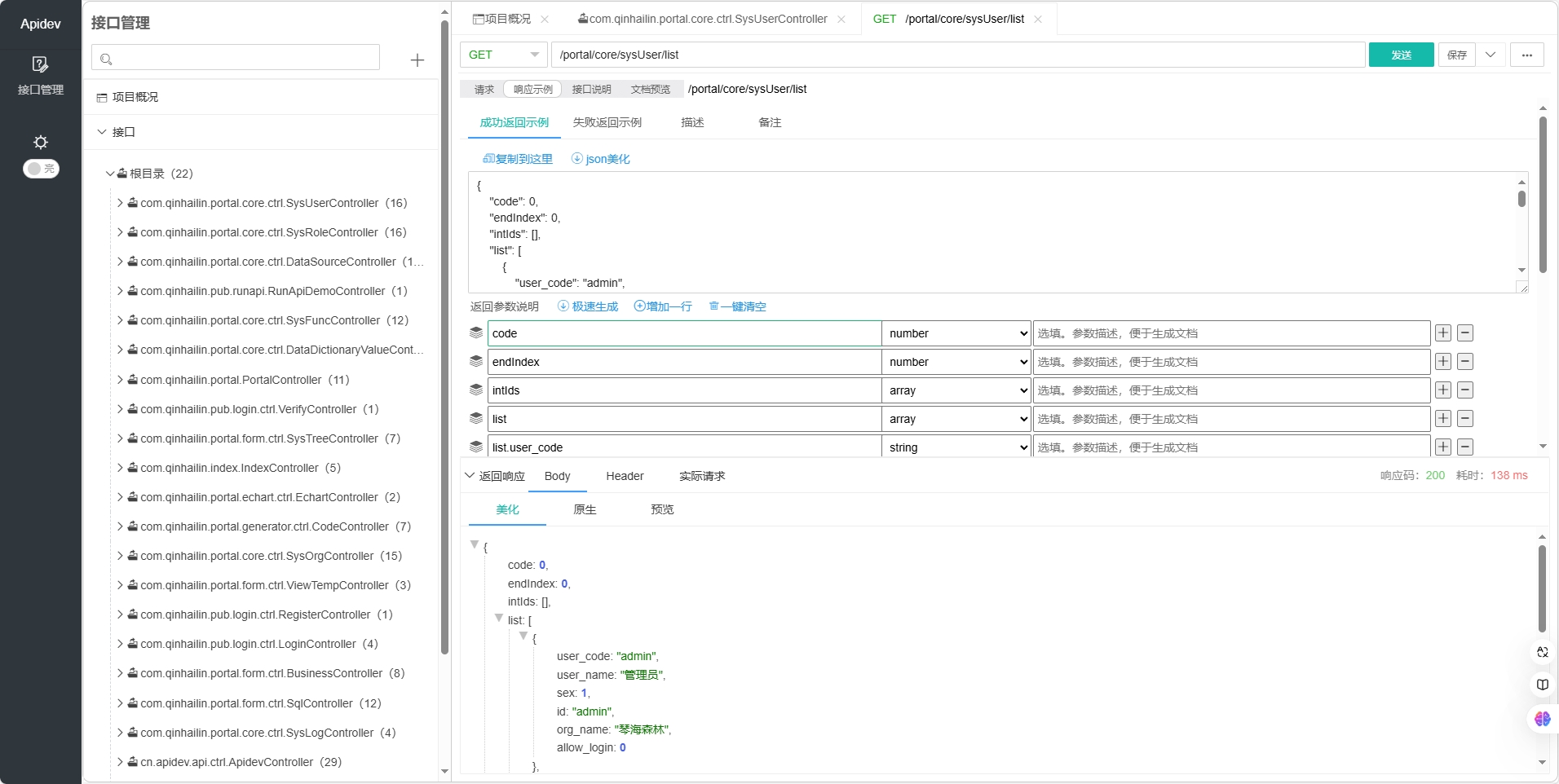This screenshot has width=1559, height=784.
Task: Close the 项目概况 tab
Action: (545, 19)
